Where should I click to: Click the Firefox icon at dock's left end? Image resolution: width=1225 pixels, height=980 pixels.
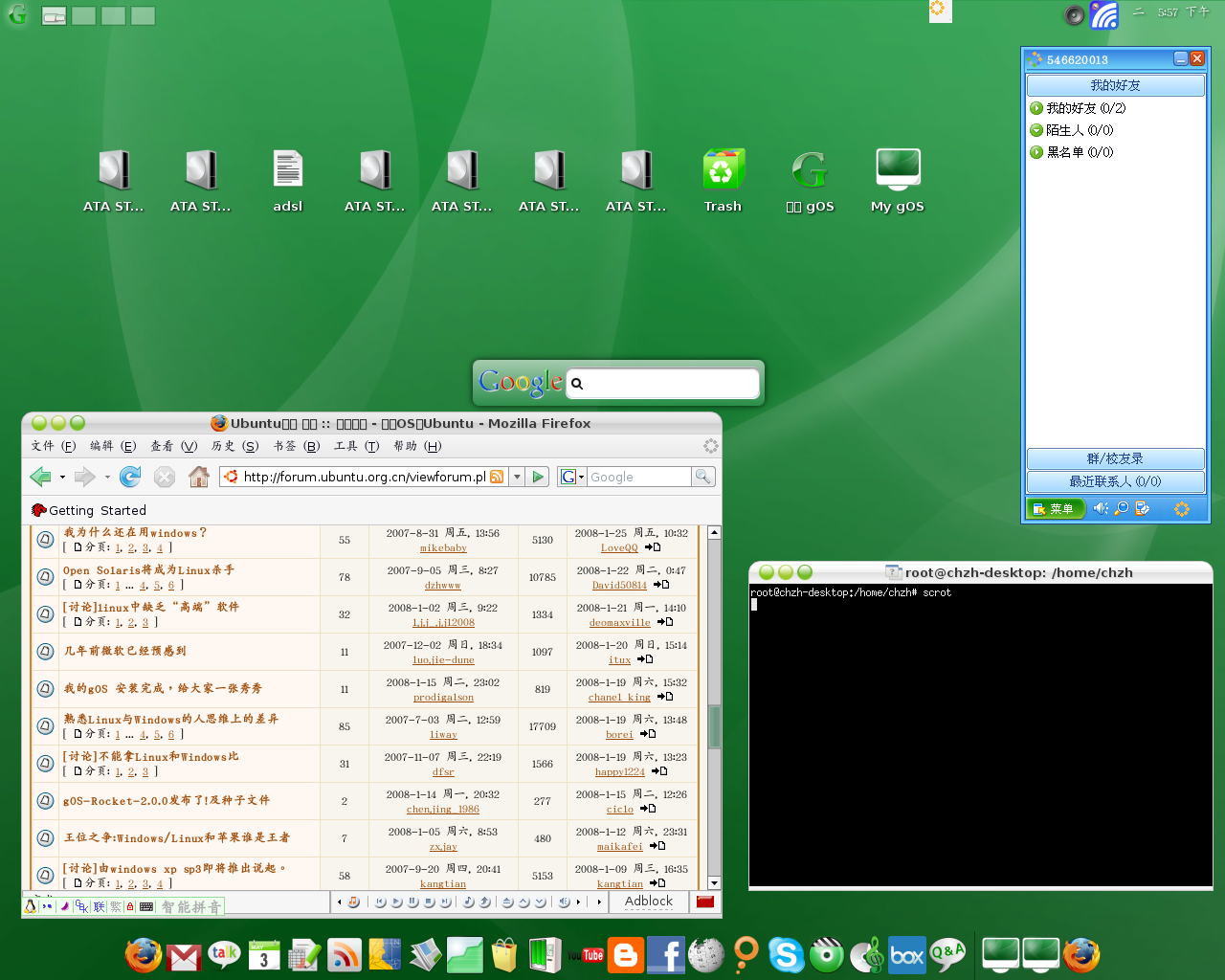[x=144, y=954]
